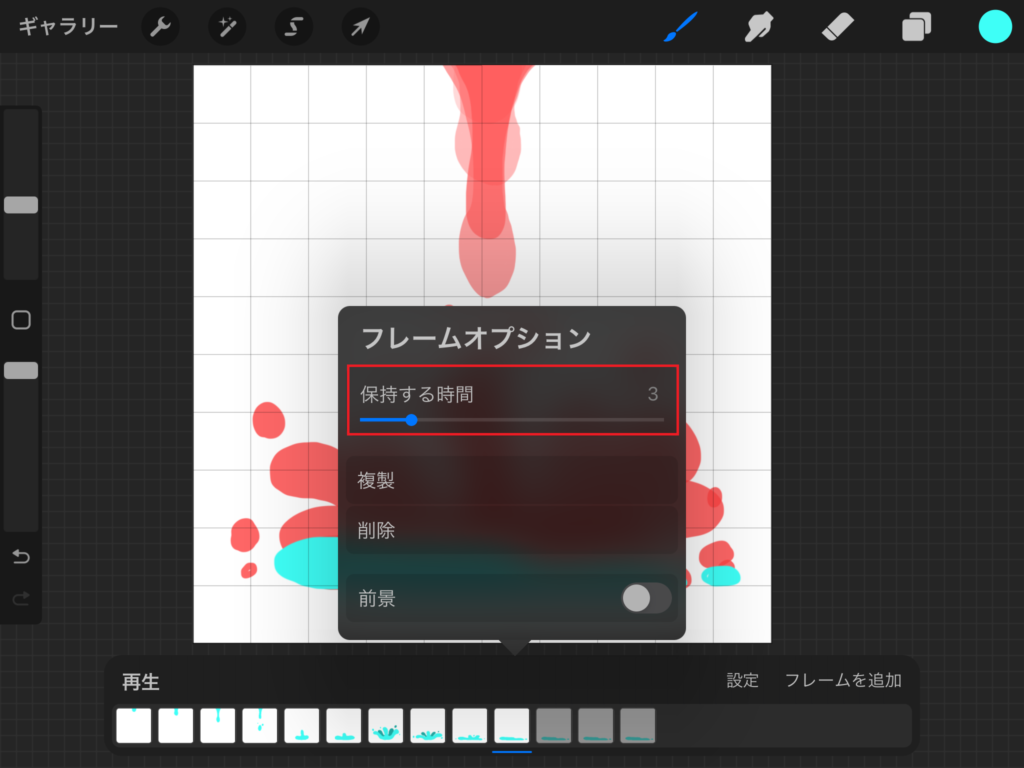Open the cyan active color picker
The image size is (1024, 768).
(x=995, y=27)
